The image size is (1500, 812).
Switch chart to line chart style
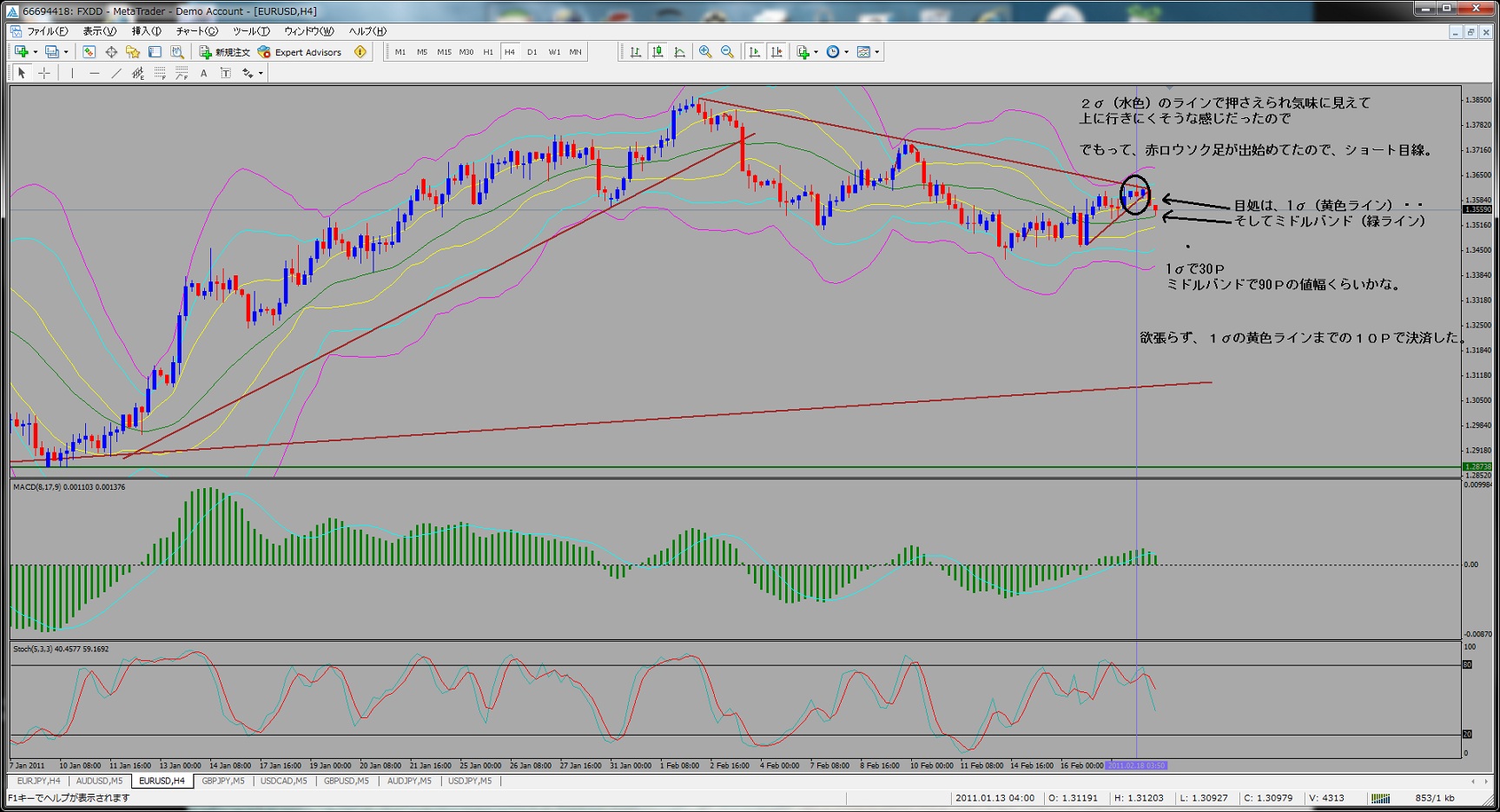click(679, 52)
